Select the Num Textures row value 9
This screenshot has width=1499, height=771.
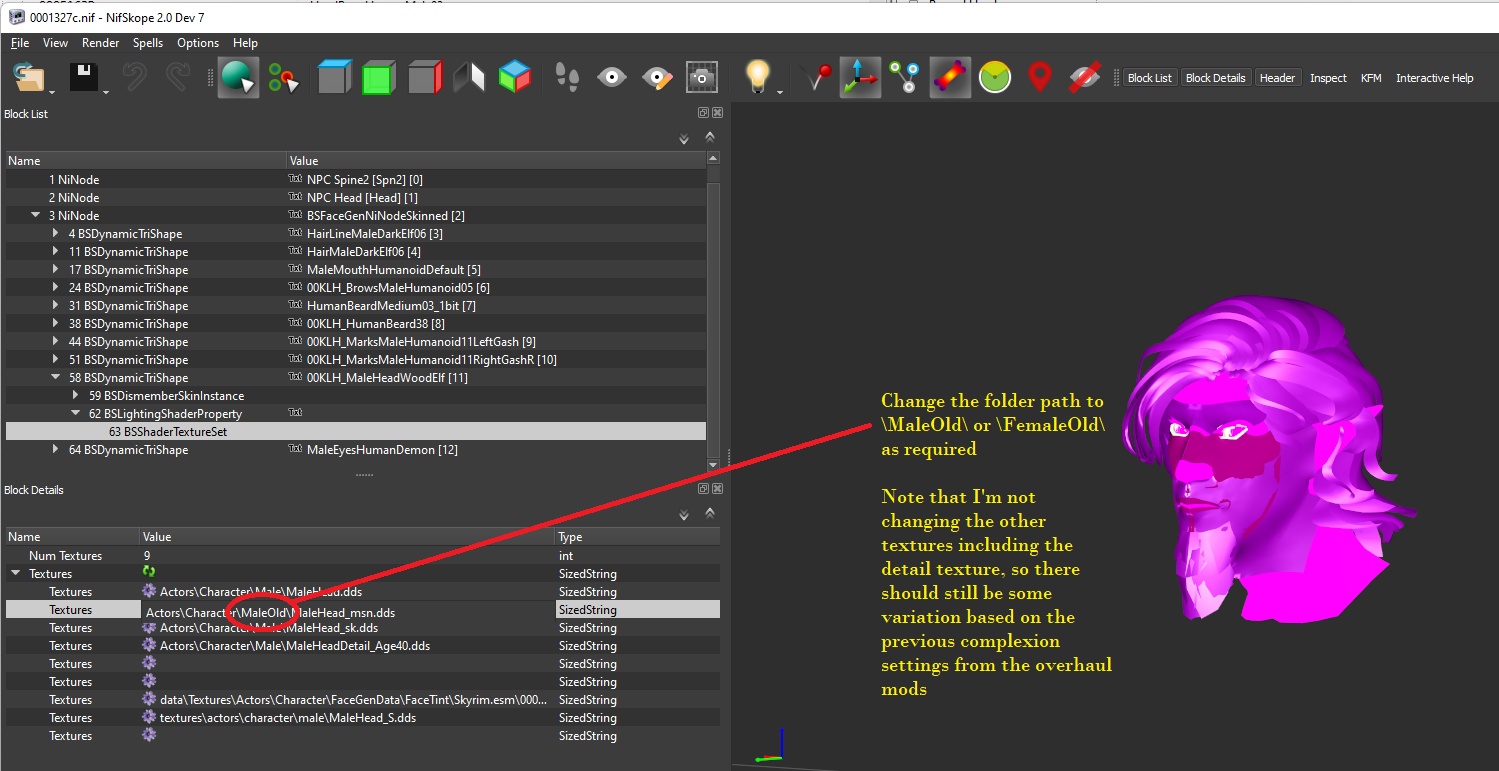click(x=347, y=555)
